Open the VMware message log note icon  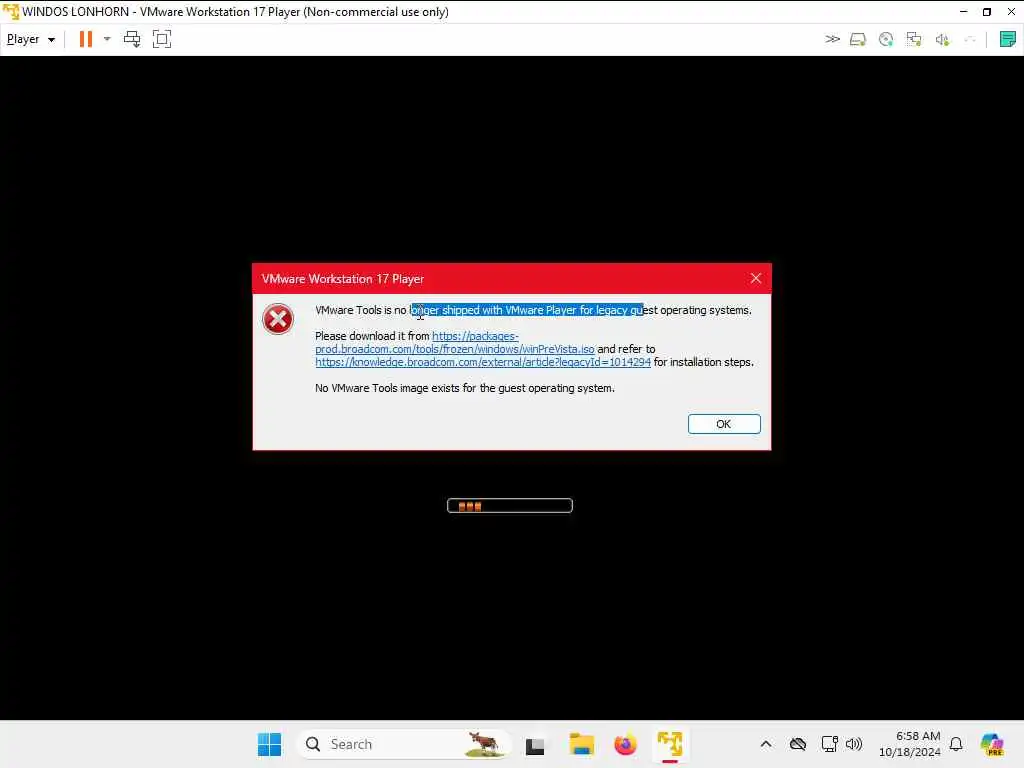[x=1008, y=39]
